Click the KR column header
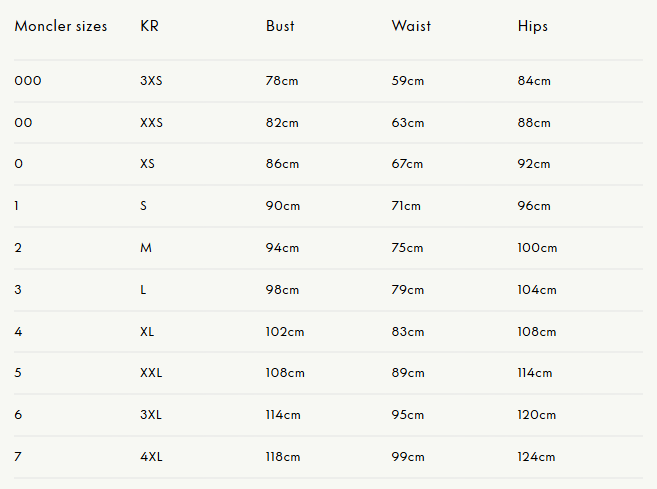Viewport: 657px width, 489px height. (x=149, y=26)
